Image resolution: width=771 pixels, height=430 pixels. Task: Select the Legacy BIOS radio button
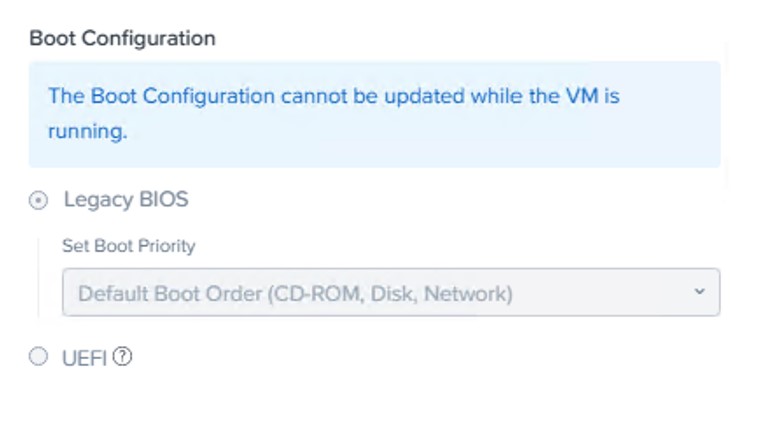(x=38, y=200)
